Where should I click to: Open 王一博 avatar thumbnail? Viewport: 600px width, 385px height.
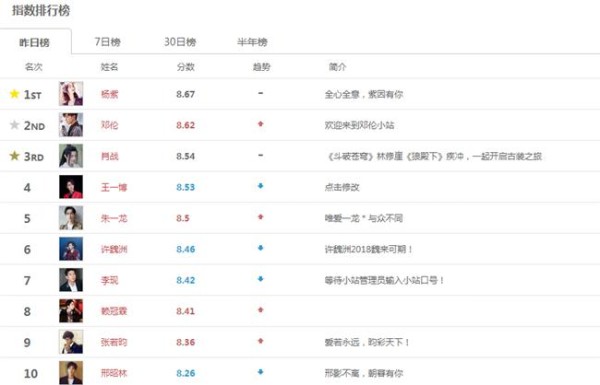coord(71,187)
